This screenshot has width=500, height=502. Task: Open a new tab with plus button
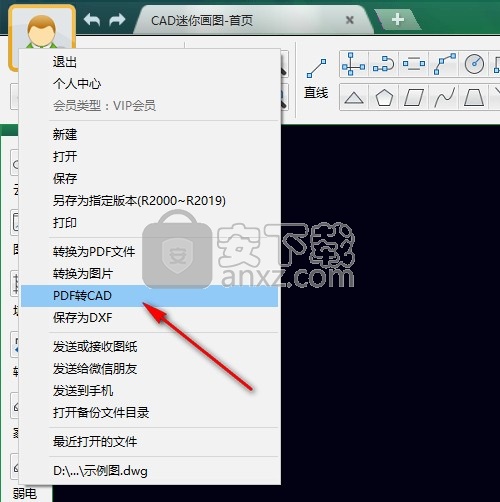pos(397,19)
